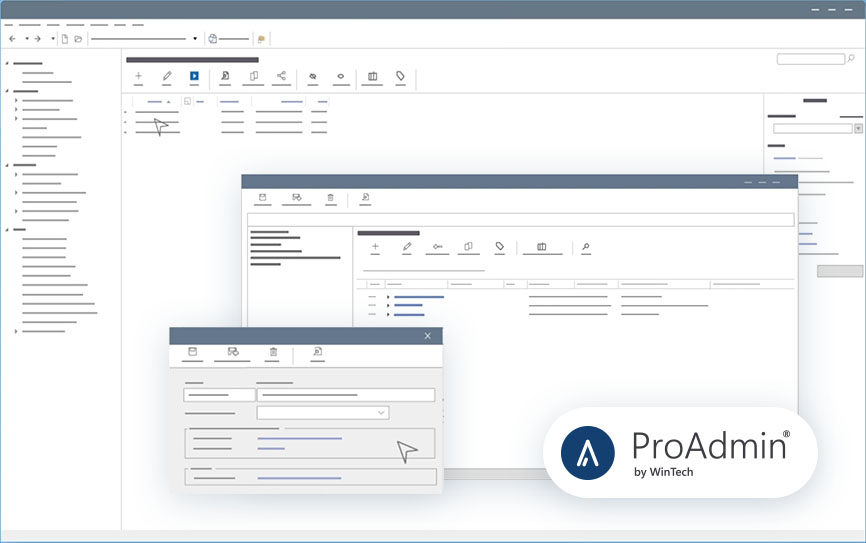The height and width of the screenshot is (543, 866).
Task: Click the forward arrow in the main toolbar
Action: point(38,39)
